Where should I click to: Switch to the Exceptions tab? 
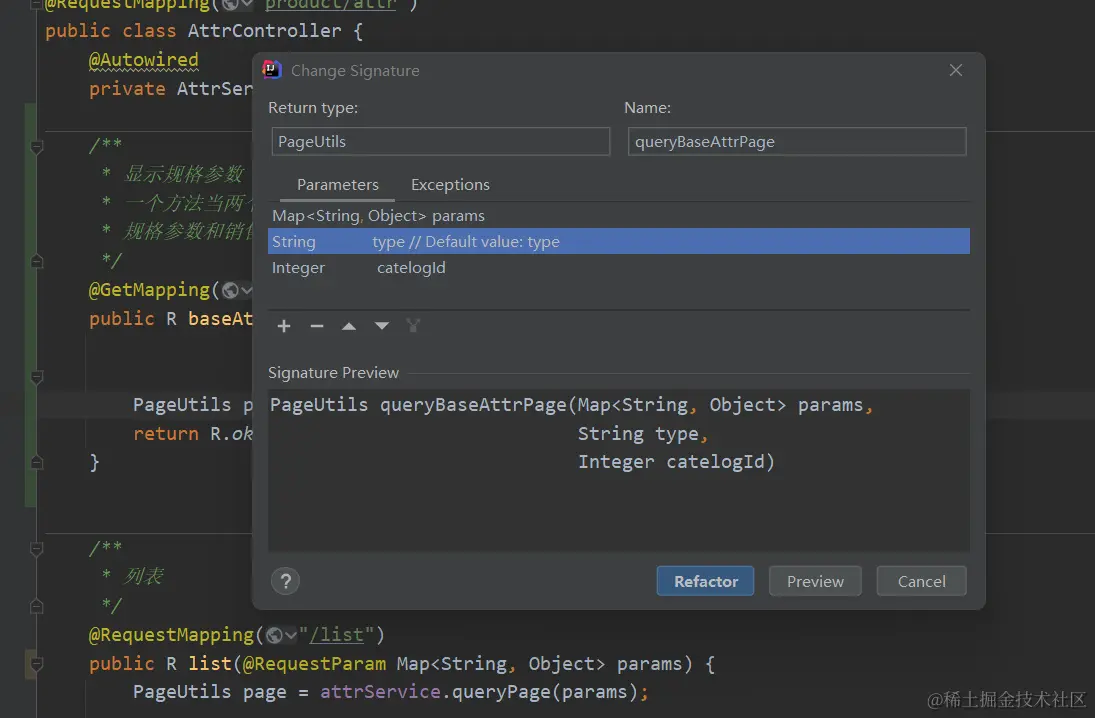point(450,184)
